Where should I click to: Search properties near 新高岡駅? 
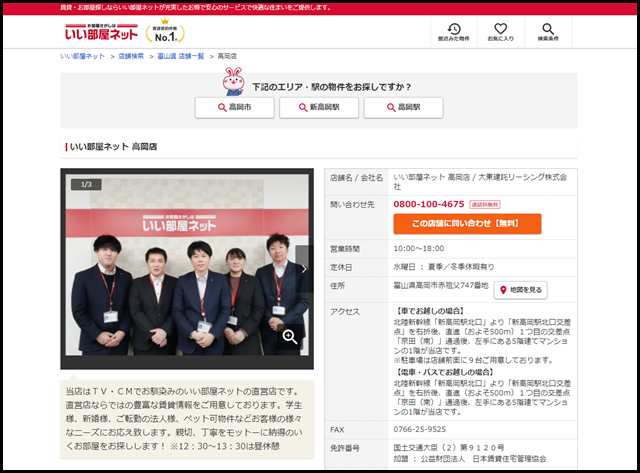tap(319, 108)
